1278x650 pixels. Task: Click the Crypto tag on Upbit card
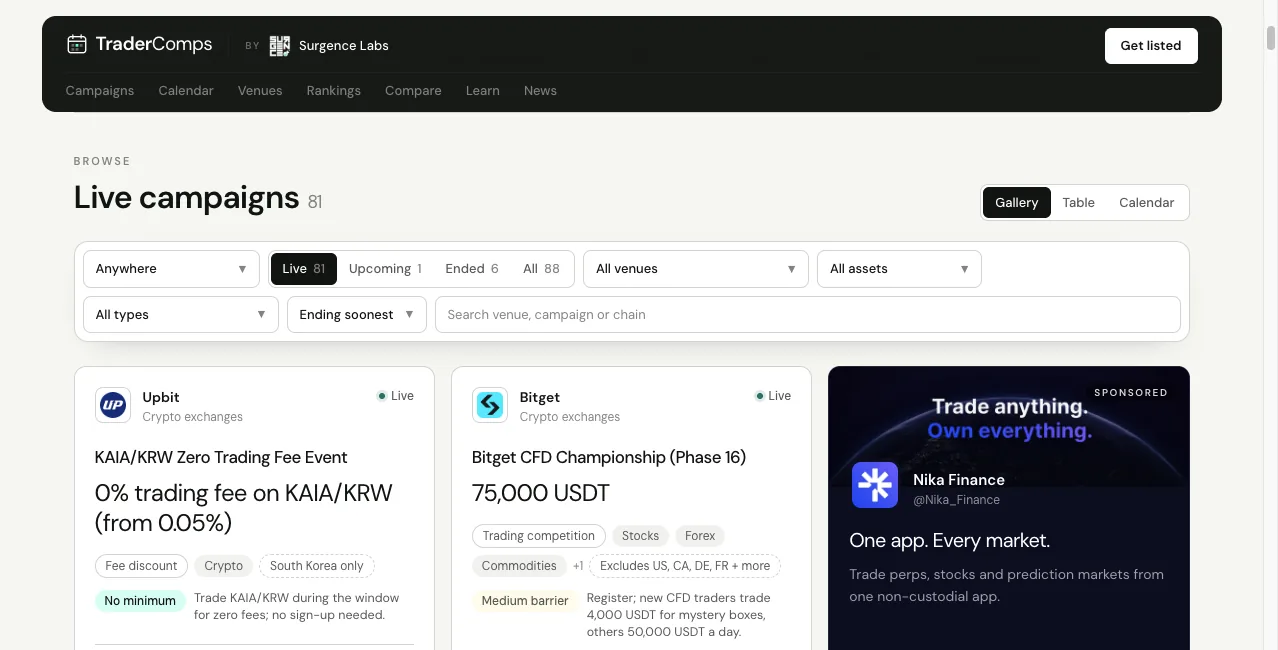point(224,566)
